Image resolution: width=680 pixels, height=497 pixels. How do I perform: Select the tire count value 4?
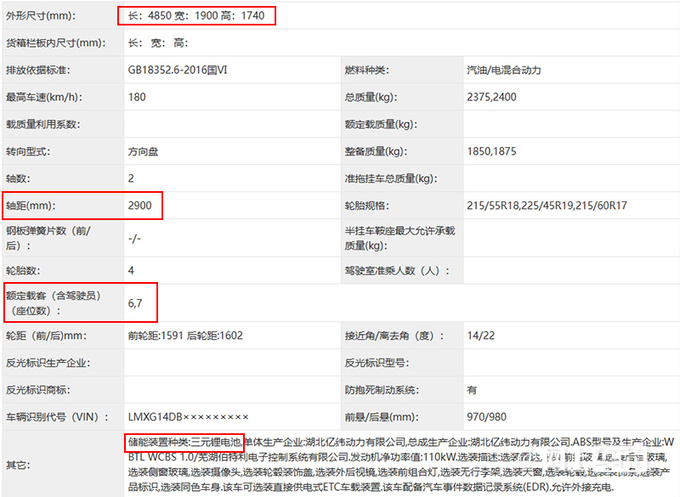(x=131, y=271)
